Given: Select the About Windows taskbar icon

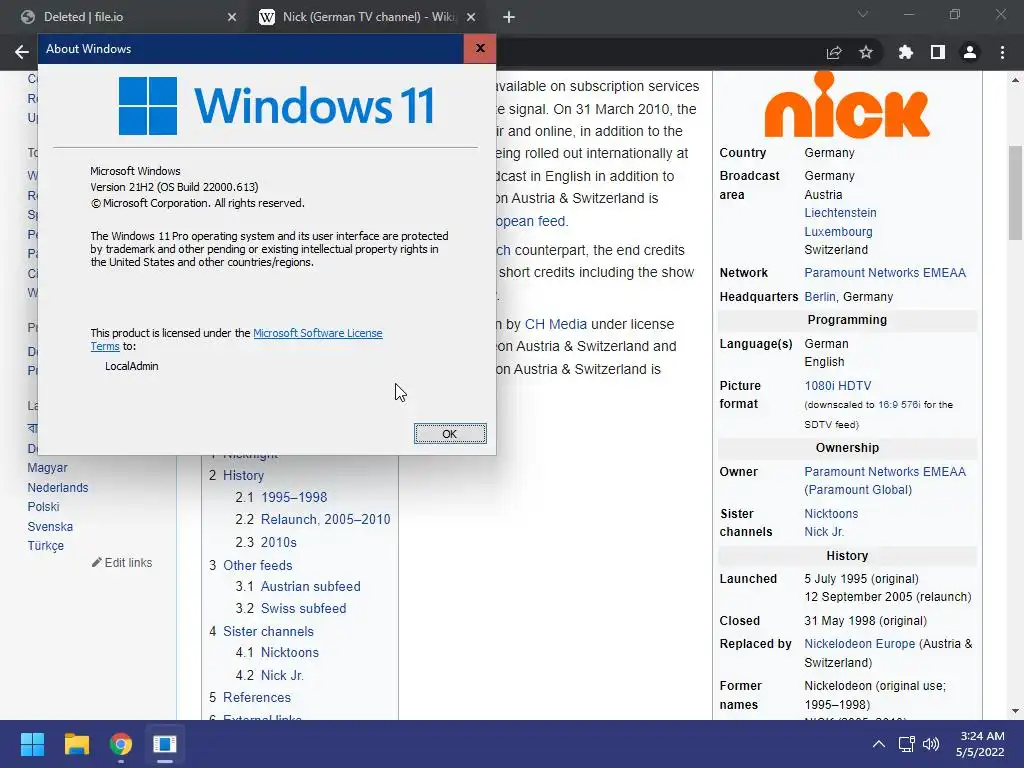Looking at the screenshot, I should click(165, 744).
